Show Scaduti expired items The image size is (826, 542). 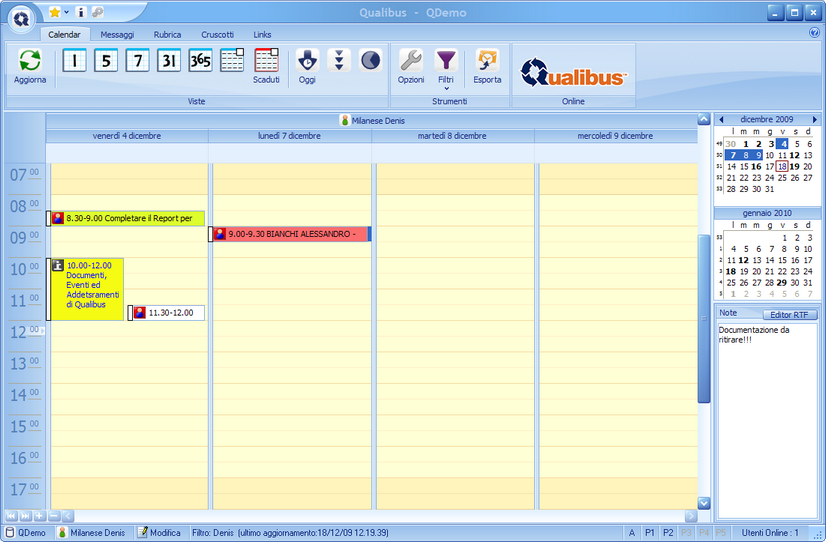(x=266, y=66)
